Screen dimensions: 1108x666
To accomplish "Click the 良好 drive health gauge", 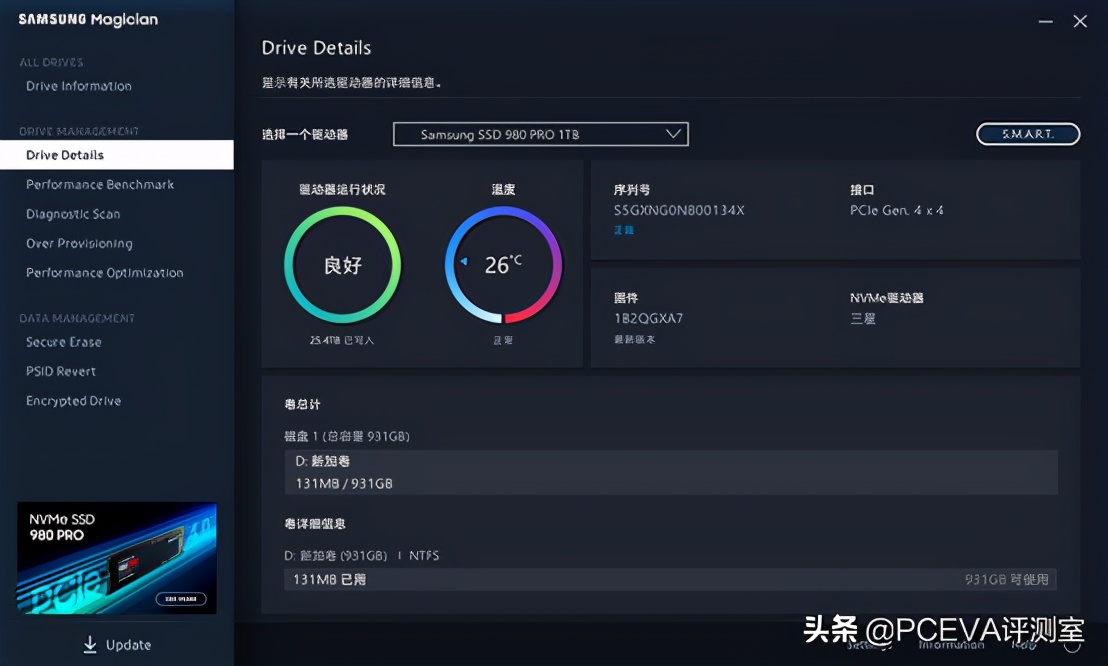I will click(x=342, y=264).
